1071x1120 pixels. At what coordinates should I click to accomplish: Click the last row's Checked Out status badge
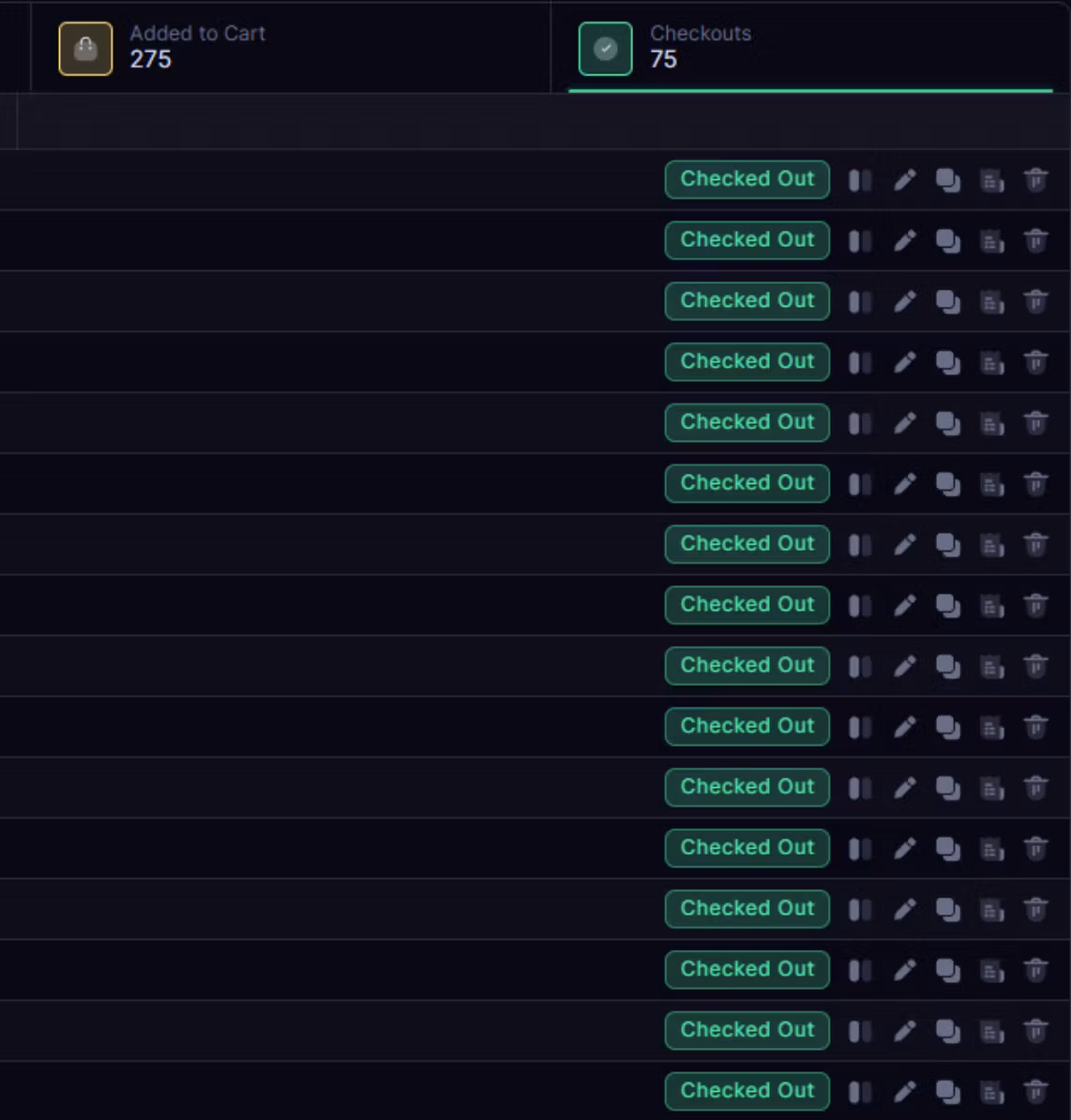point(747,1091)
